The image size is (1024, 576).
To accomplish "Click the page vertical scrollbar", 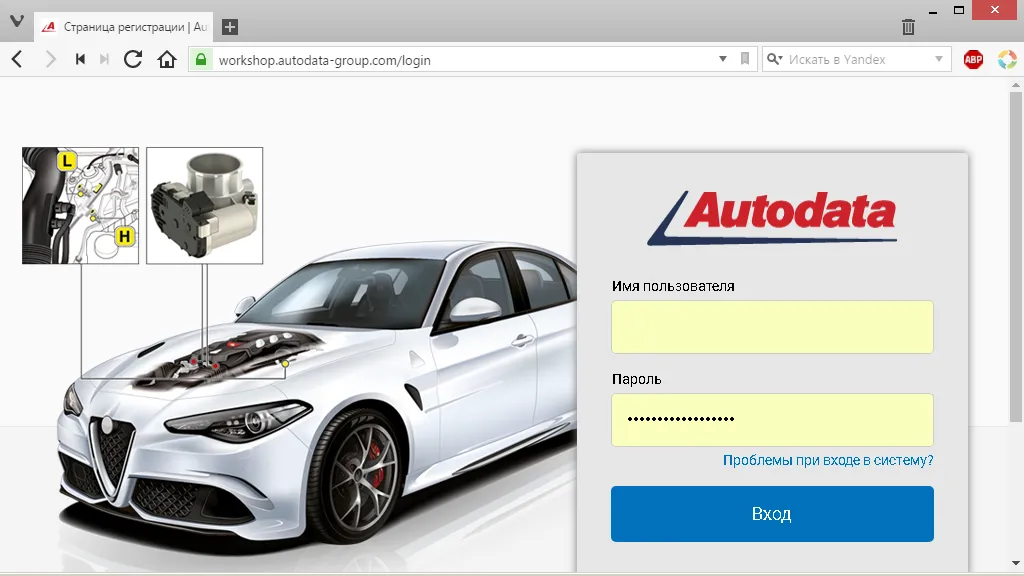I will pyautogui.click(x=1016, y=257).
